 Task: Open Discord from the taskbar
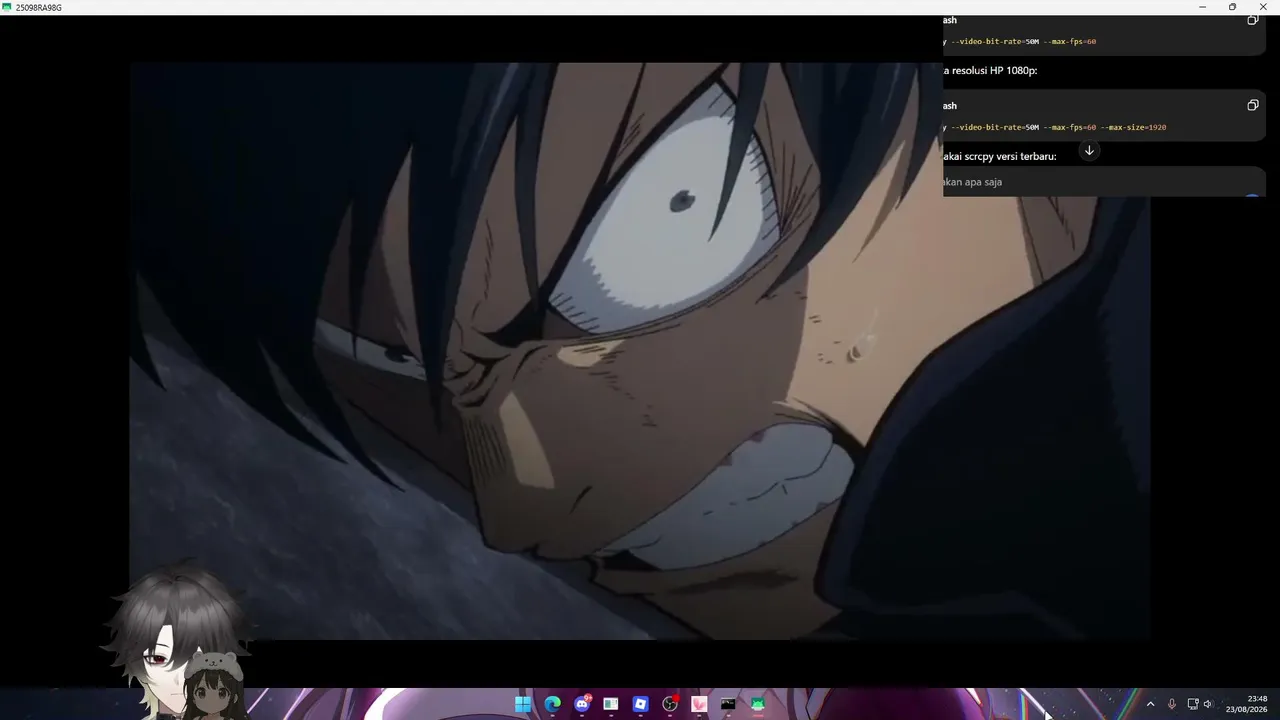point(582,704)
